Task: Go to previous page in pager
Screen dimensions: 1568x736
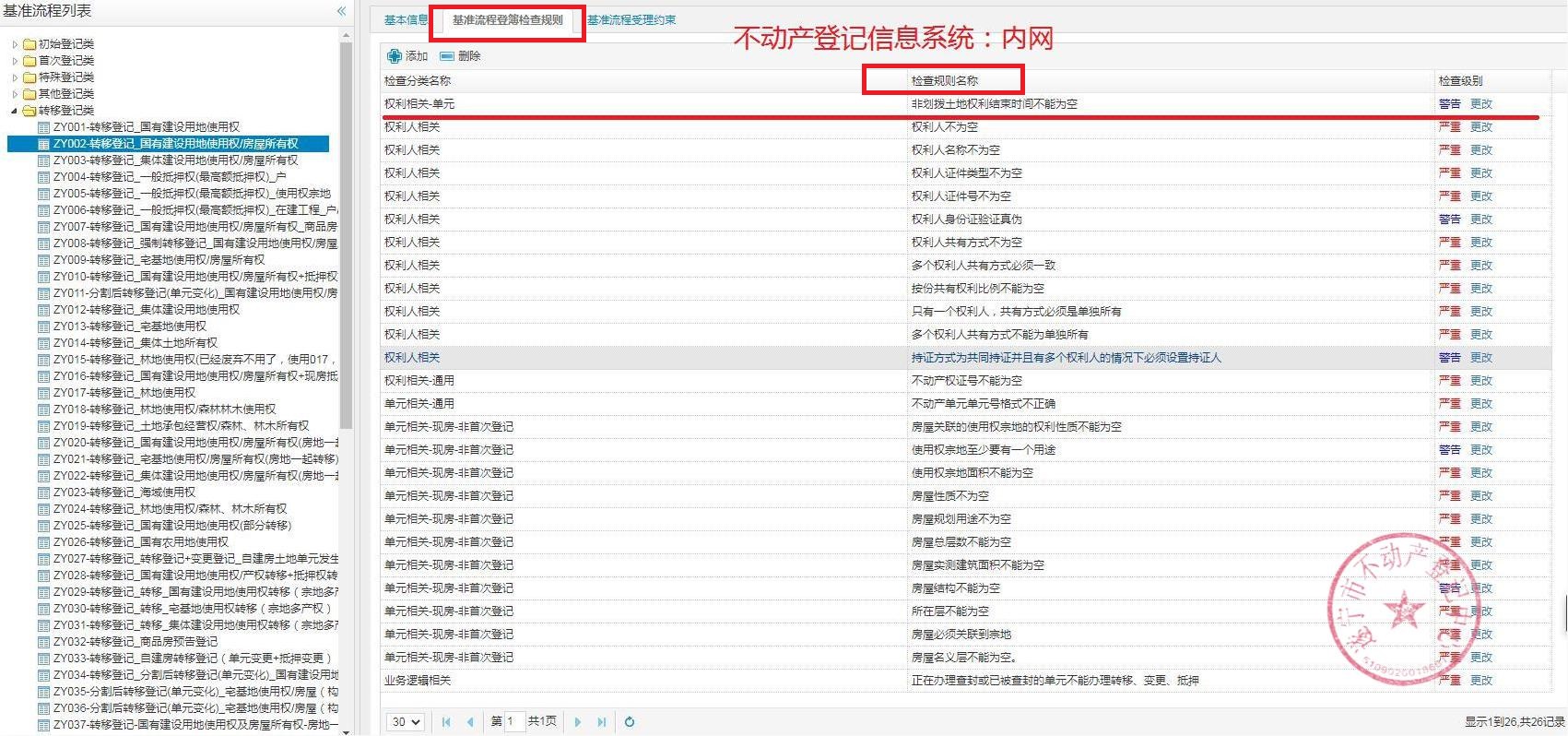Action: [470, 722]
